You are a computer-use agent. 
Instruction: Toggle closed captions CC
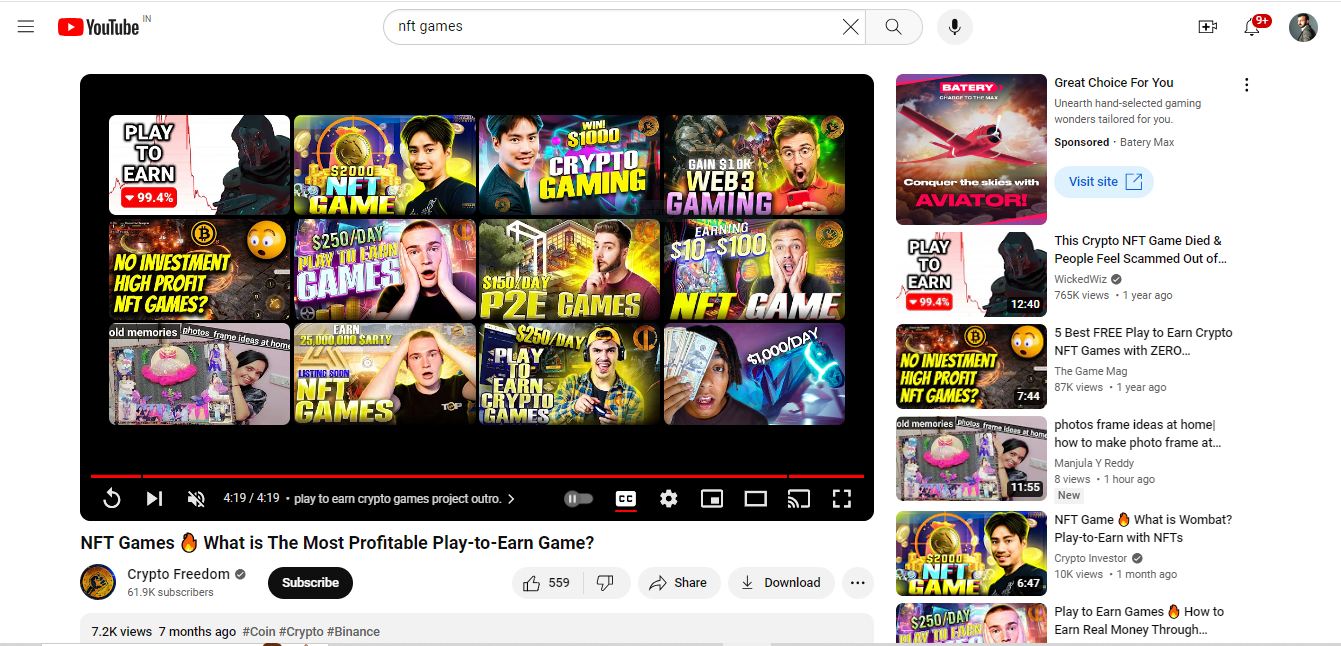(x=626, y=498)
